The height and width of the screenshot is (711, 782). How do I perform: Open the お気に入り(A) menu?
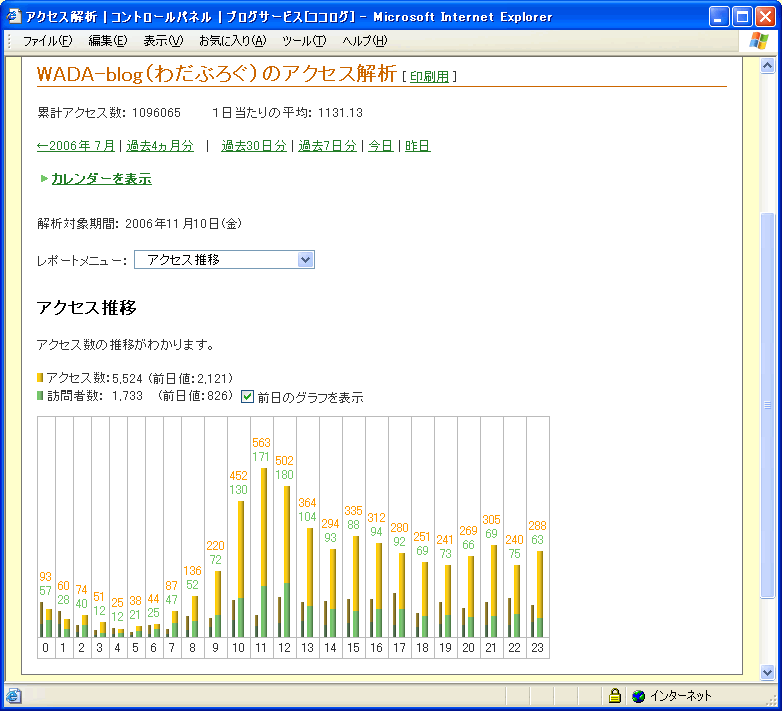point(232,41)
